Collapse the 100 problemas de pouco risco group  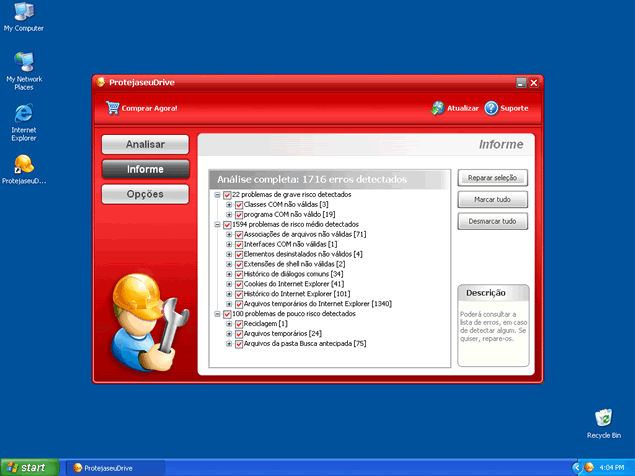pos(217,314)
